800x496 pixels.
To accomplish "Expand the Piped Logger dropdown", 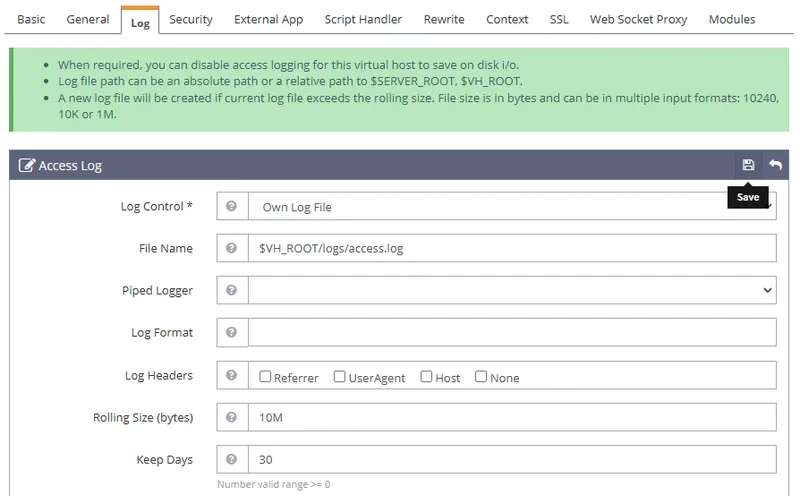I will (510, 291).
